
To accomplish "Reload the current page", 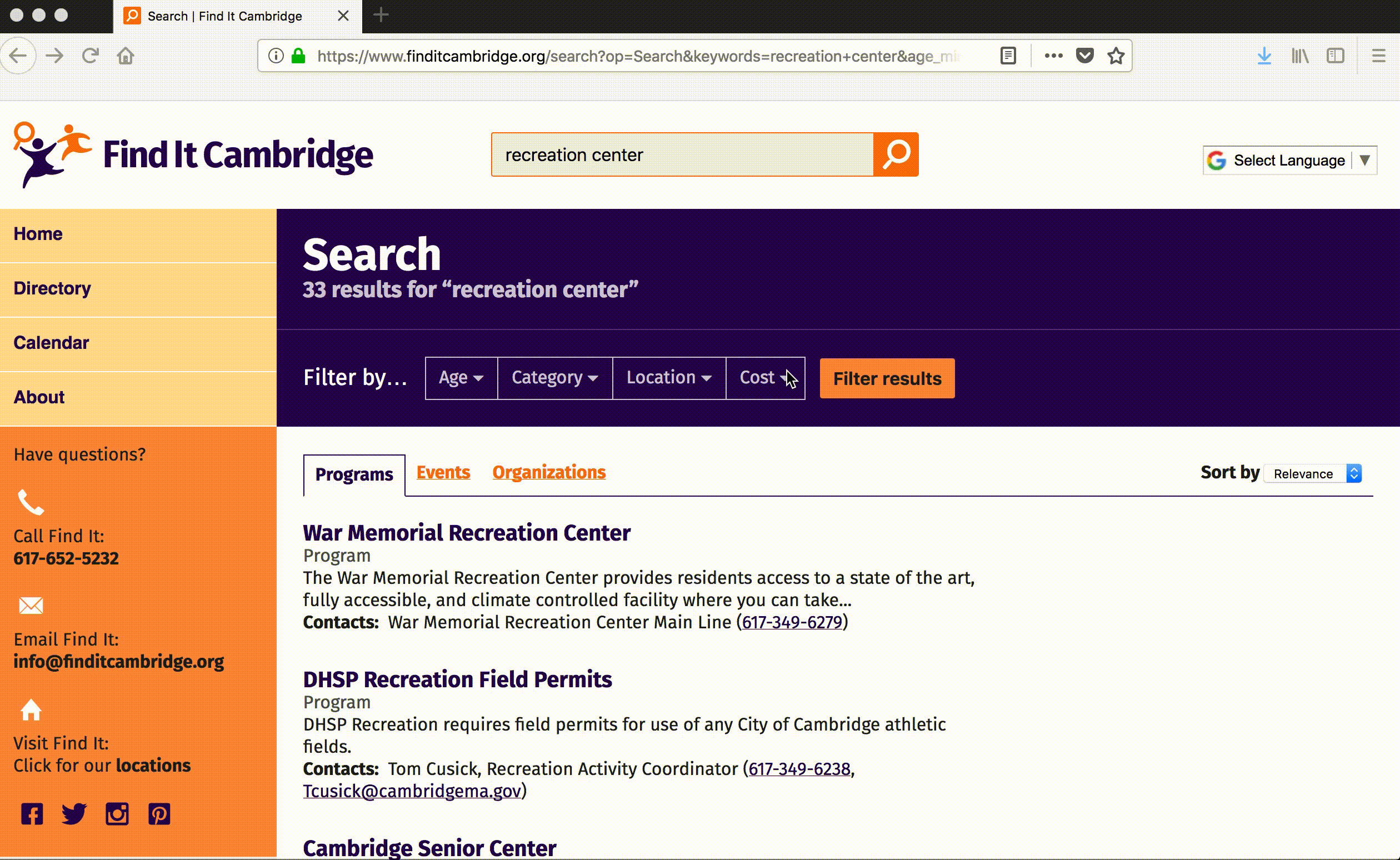I will (91, 56).
